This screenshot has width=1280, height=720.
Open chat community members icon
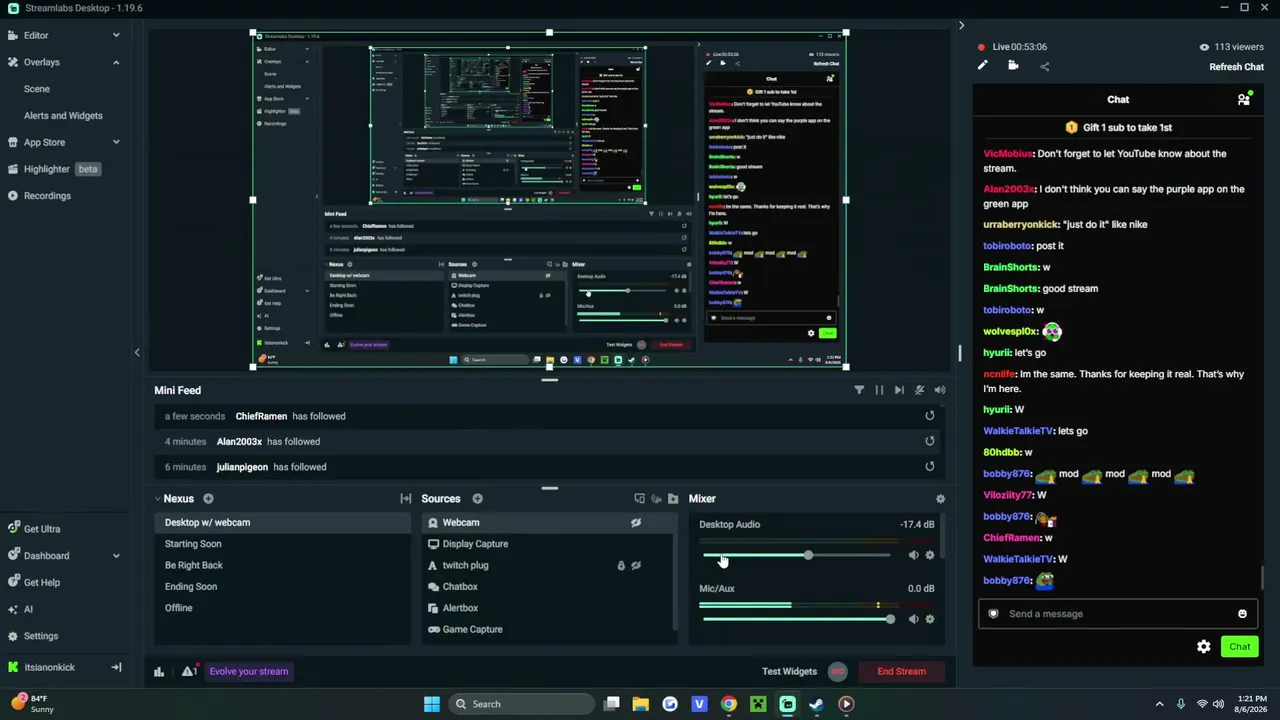point(1244,99)
